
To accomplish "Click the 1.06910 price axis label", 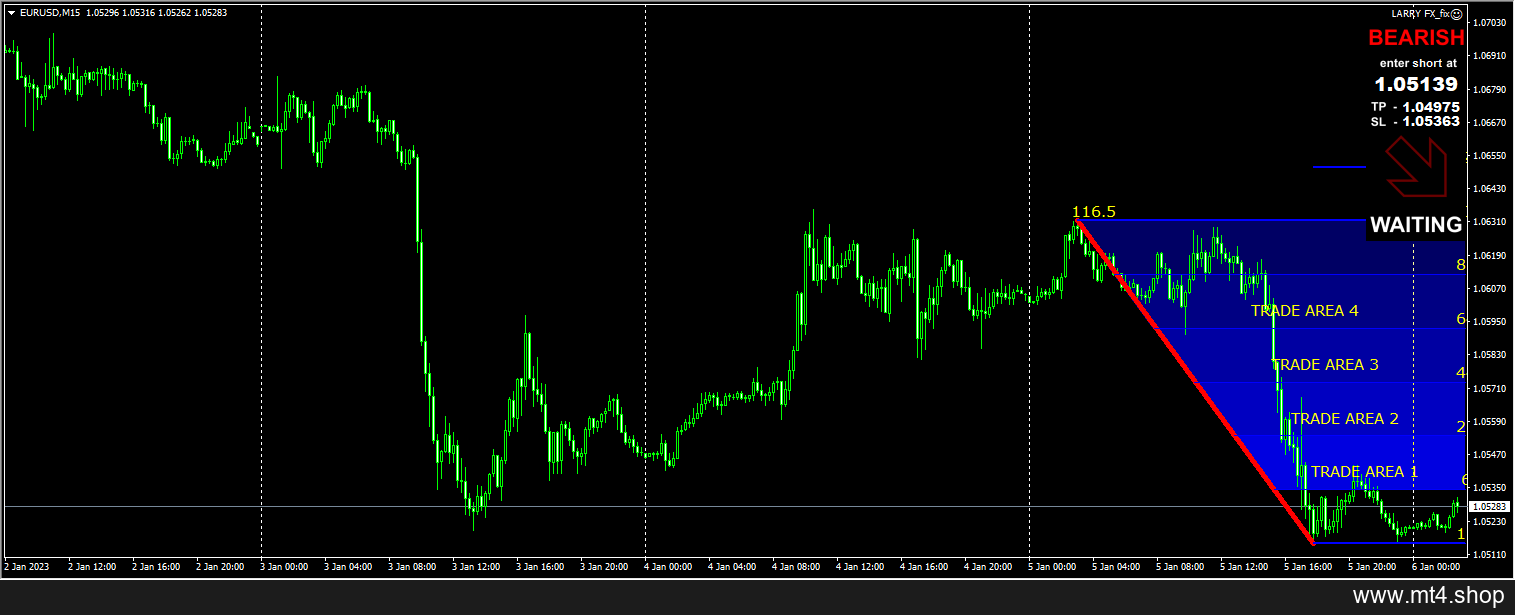I will 1491,56.
